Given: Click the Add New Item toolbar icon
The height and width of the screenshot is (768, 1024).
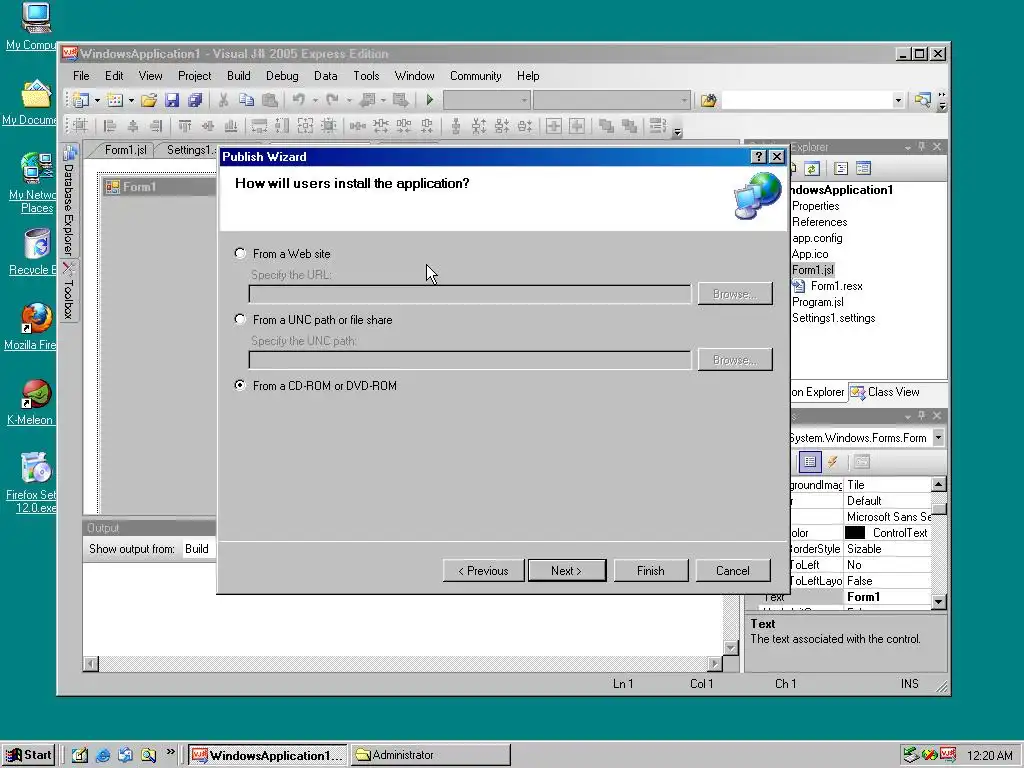Looking at the screenshot, I should pos(115,100).
